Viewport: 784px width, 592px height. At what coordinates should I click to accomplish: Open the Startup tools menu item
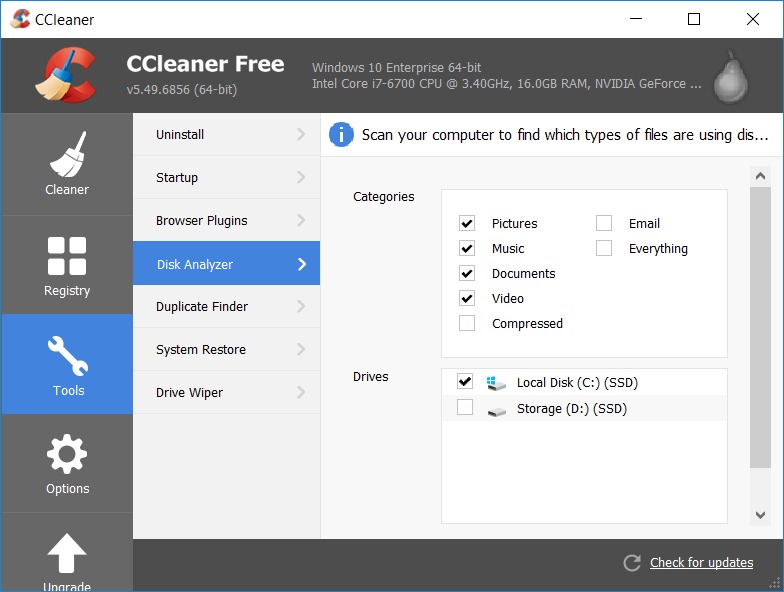pos(177,178)
